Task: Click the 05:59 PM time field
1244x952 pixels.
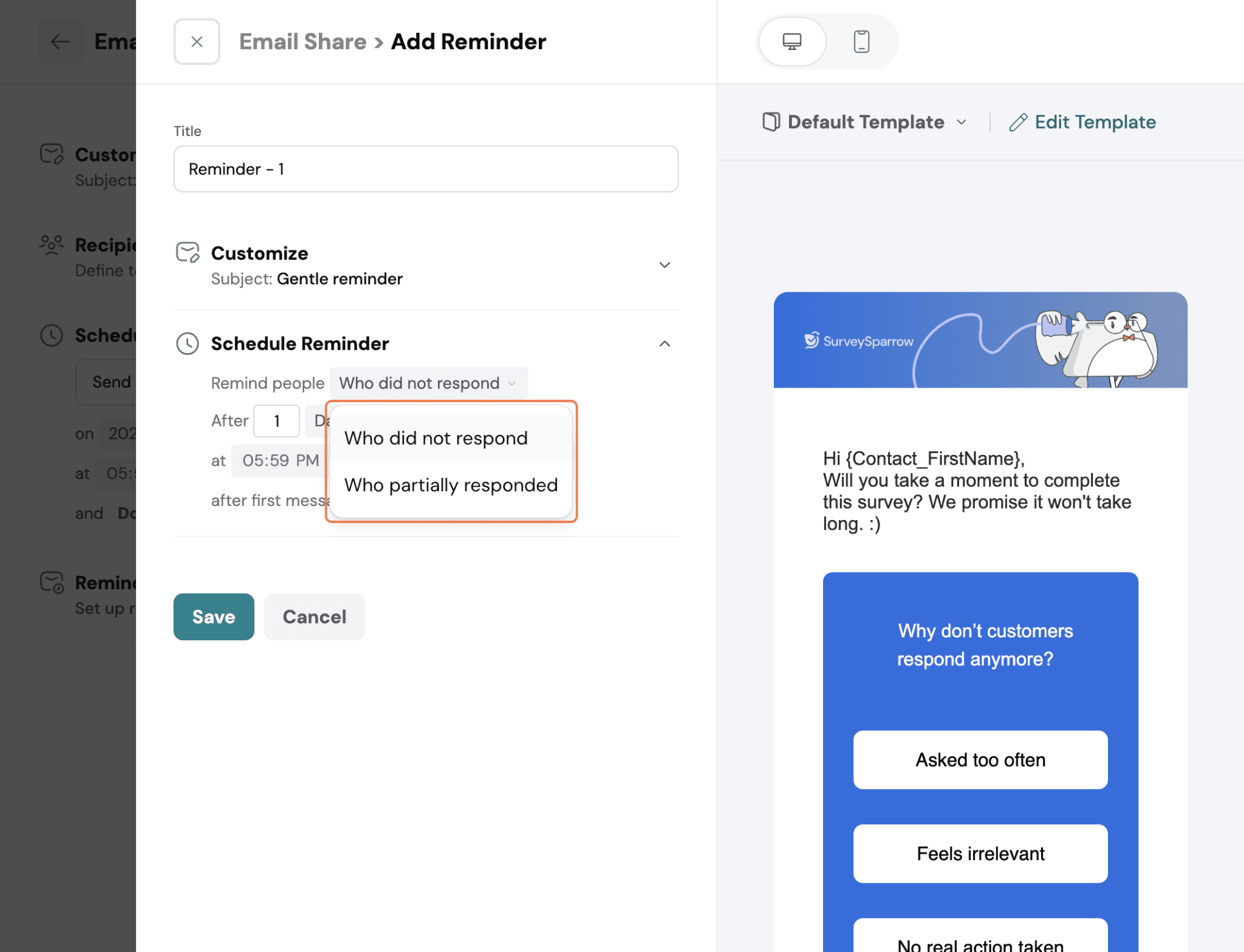Action: (x=280, y=461)
